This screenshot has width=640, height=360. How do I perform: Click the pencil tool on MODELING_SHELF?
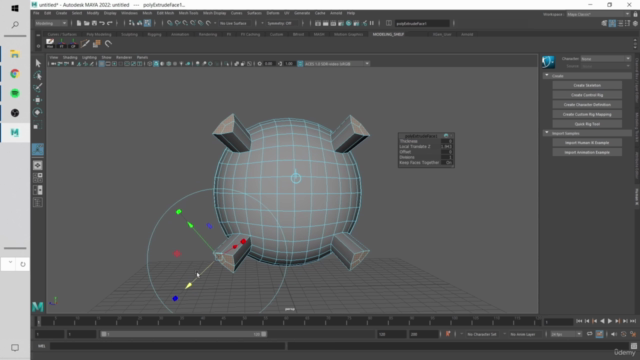[x=85, y=43]
